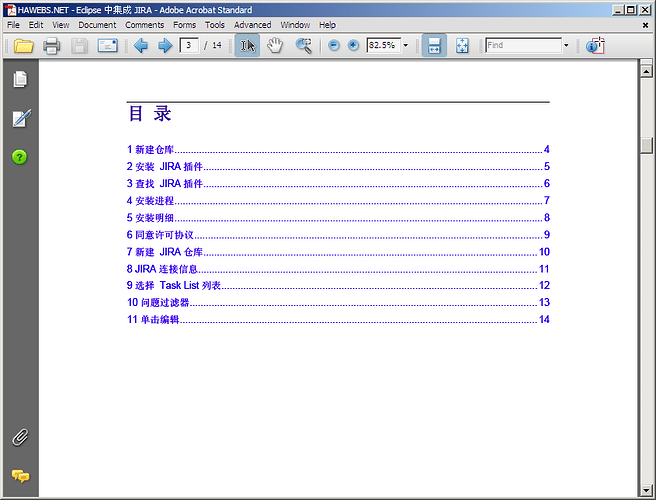Go to next page with right arrow
The width and height of the screenshot is (656, 500).
pyautogui.click(x=164, y=46)
